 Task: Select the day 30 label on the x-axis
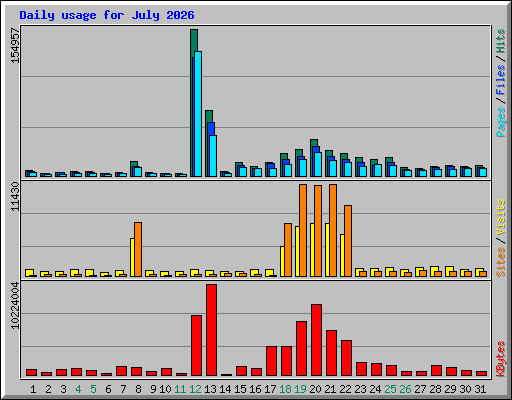[465, 389]
